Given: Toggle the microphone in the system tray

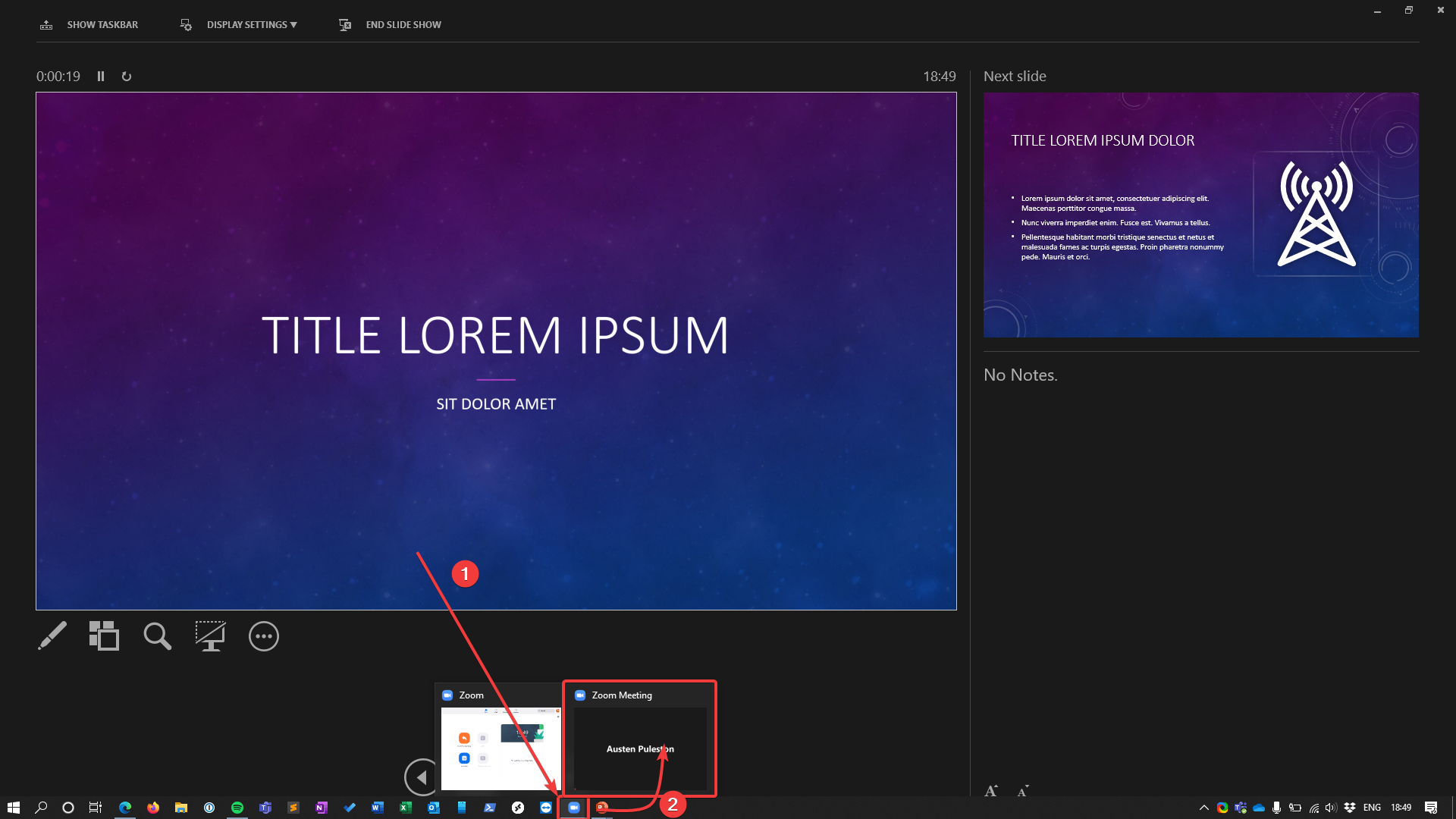Looking at the screenshot, I should click(1277, 808).
